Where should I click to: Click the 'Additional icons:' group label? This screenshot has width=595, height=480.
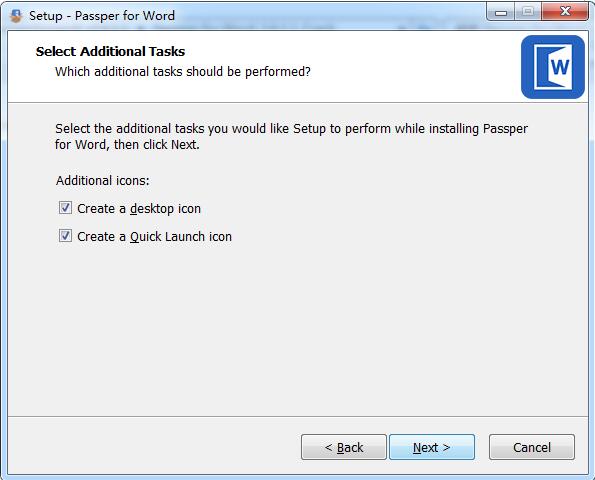click(x=103, y=181)
